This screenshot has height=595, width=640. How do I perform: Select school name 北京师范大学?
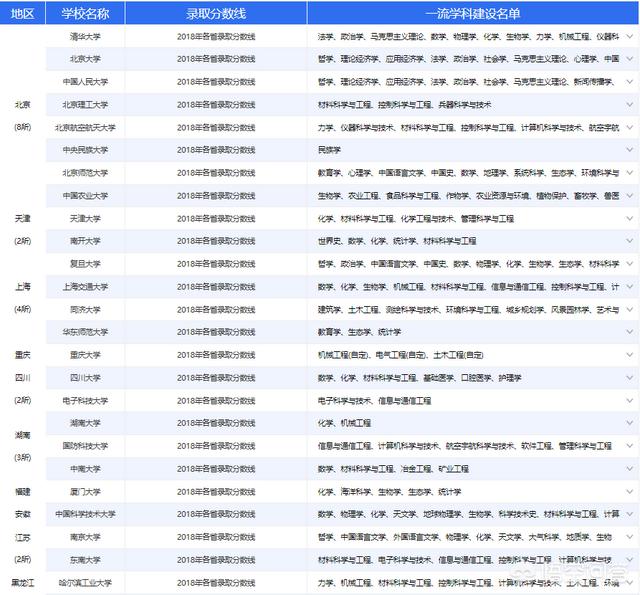click(85, 173)
